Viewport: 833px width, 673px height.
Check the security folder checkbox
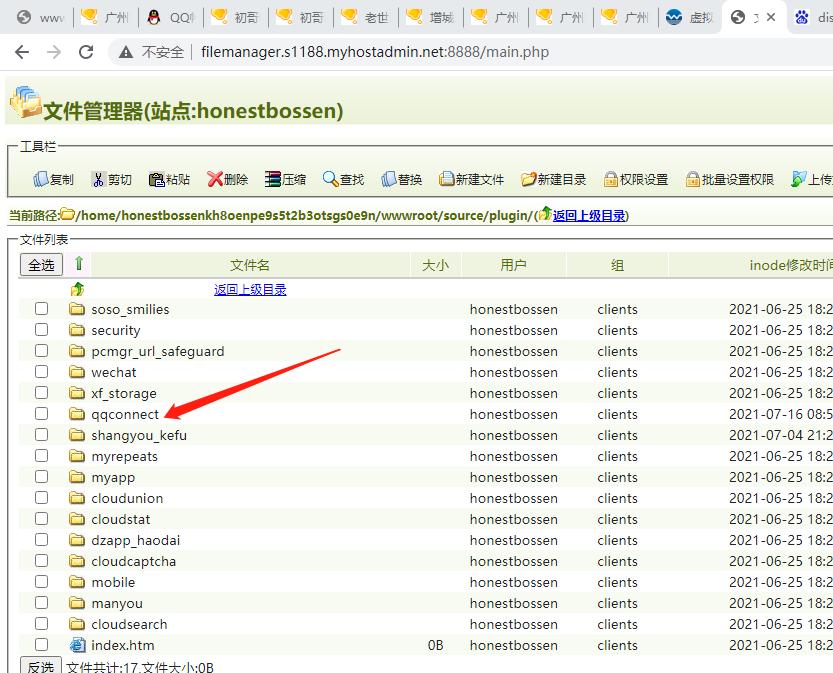tap(41, 330)
